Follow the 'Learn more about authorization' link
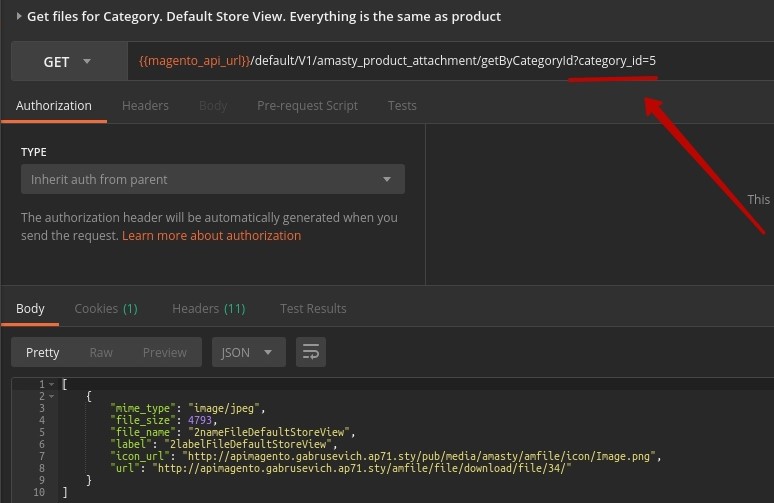The image size is (774, 503). pos(211,236)
